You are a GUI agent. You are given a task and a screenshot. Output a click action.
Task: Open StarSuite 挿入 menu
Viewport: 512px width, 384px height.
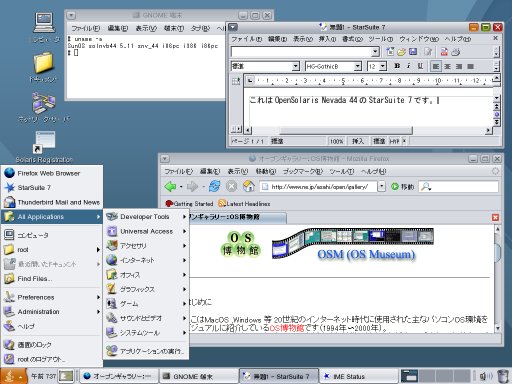tap(327, 39)
